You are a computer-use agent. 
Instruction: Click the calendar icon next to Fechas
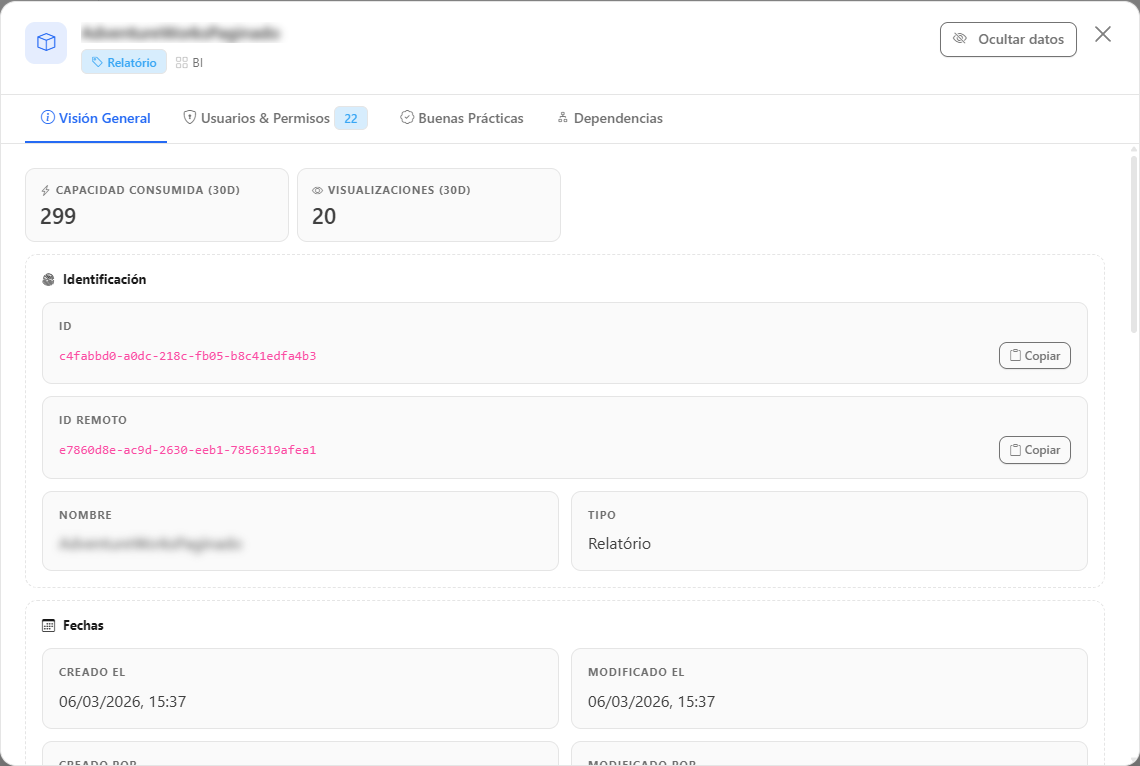[x=49, y=626]
